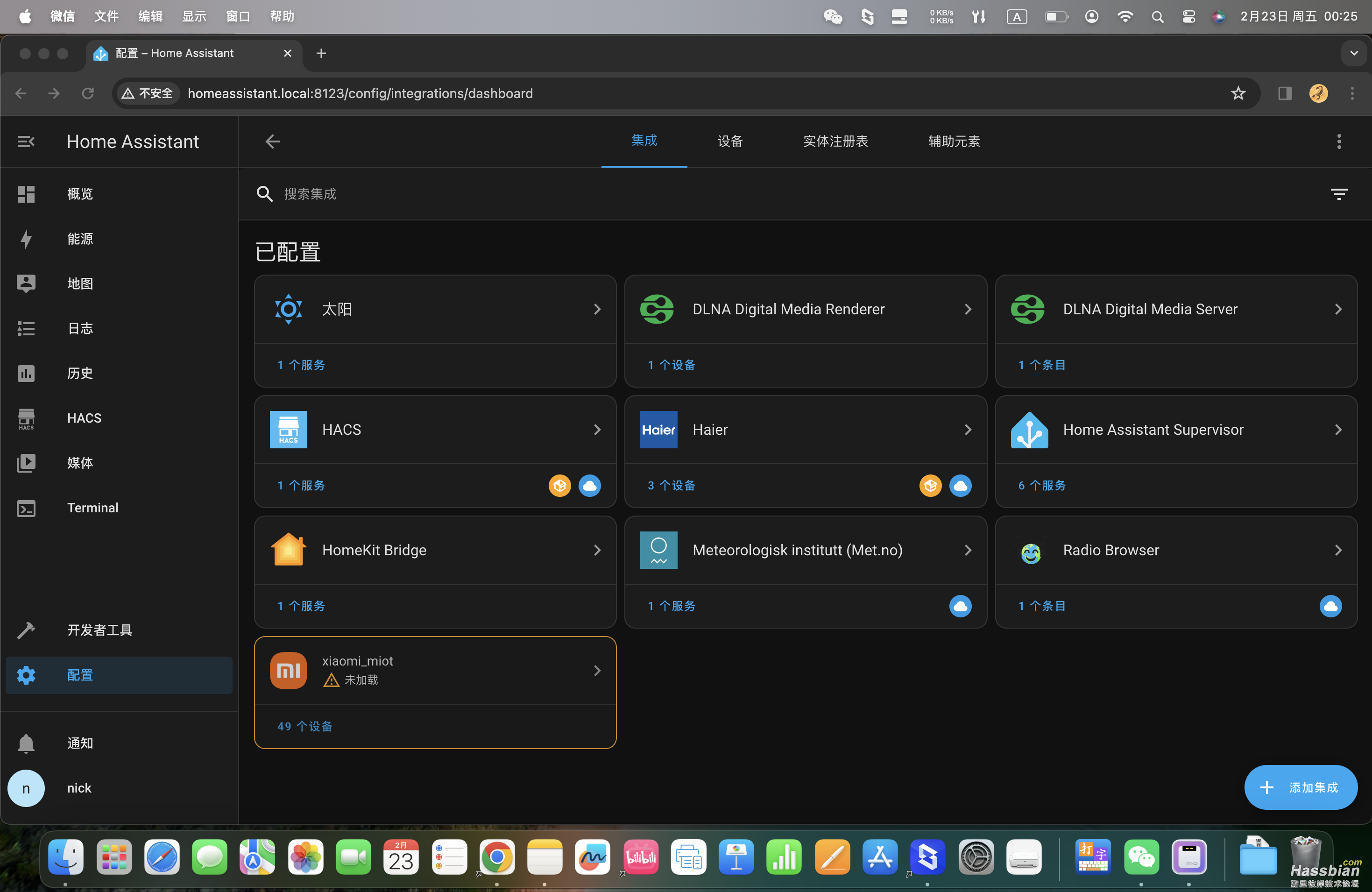Open 1 个设备 link on DLNA Renderer
This screenshot has height=892, width=1372.
(671, 365)
